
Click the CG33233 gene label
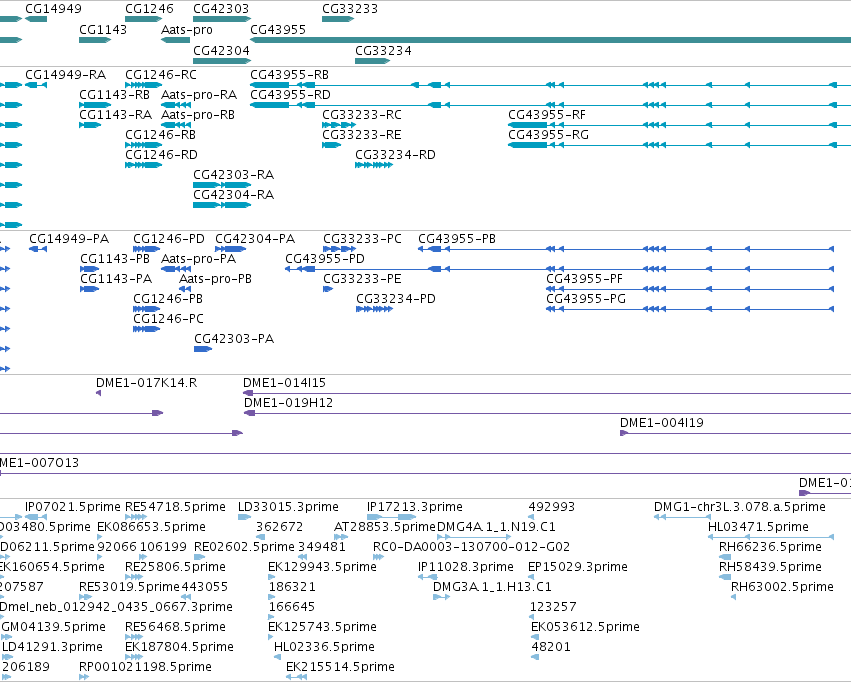coord(350,9)
